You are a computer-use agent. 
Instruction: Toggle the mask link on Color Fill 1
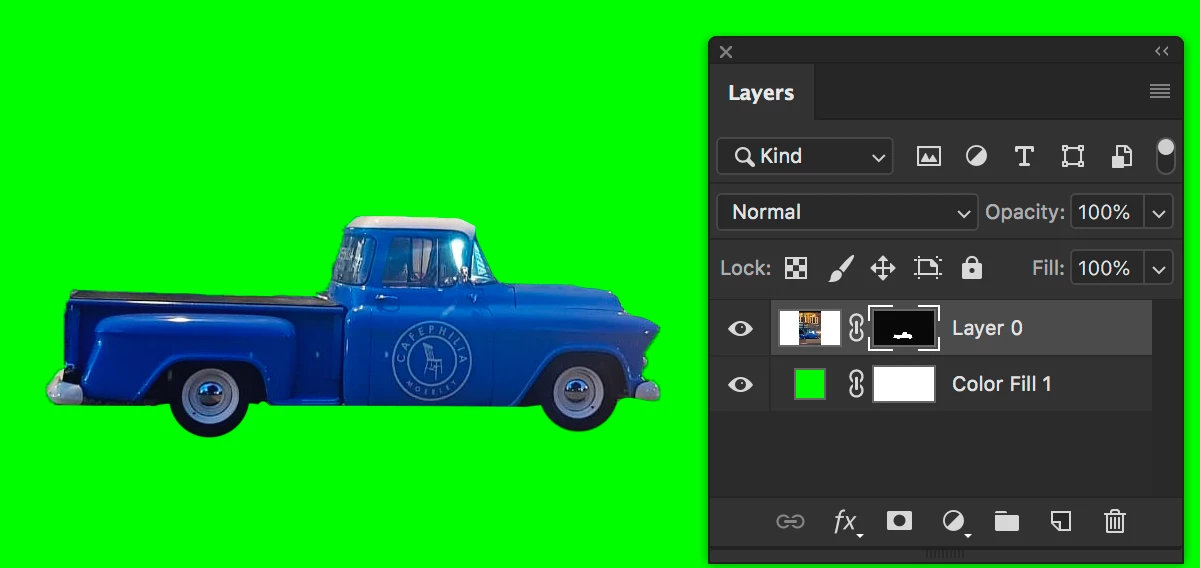(x=856, y=384)
